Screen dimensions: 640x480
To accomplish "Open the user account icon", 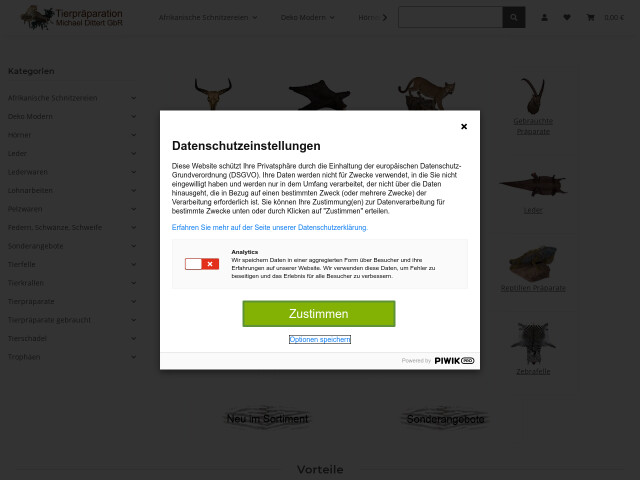I will 544,18.
